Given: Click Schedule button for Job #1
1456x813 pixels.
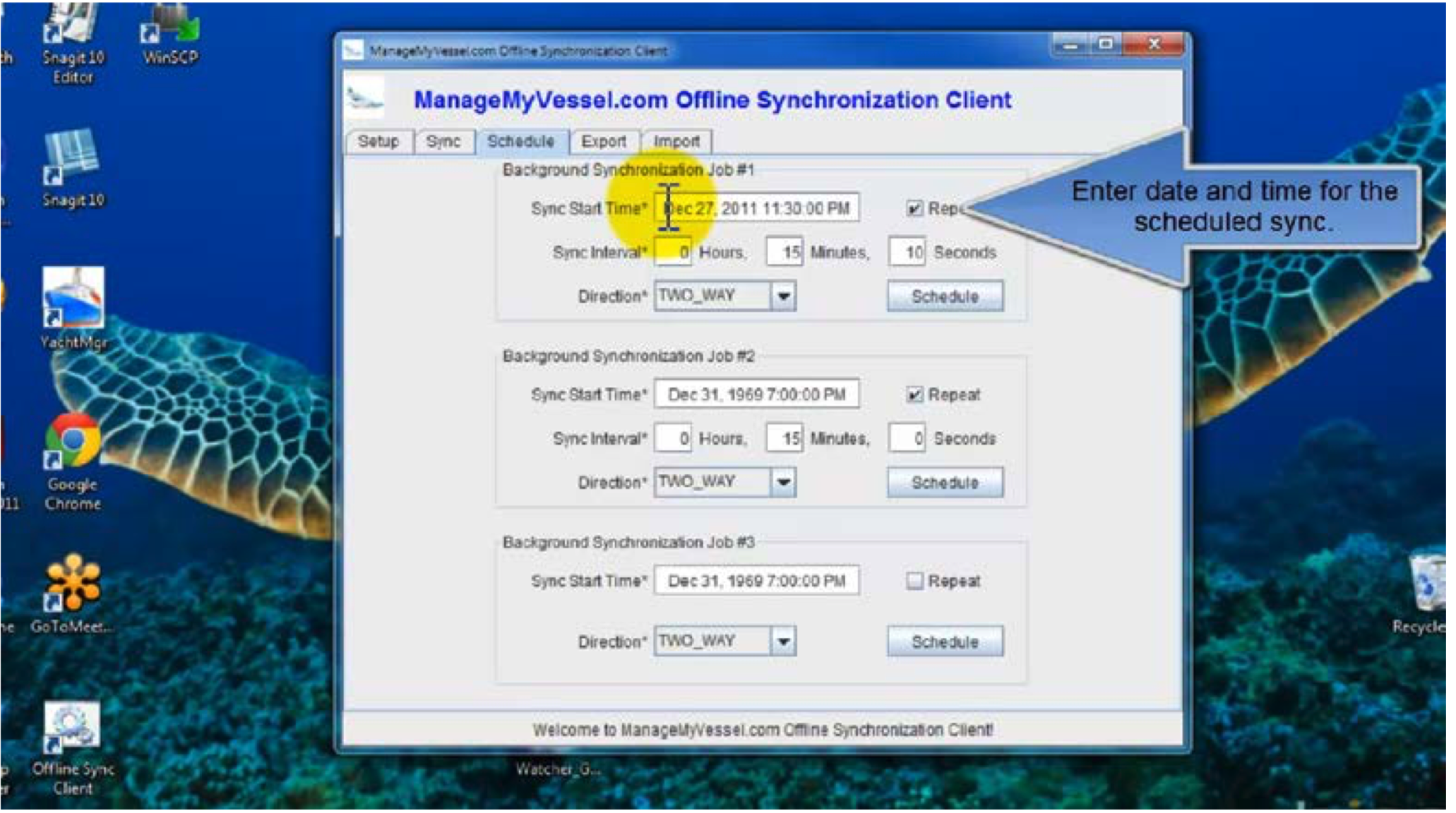Looking at the screenshot, I should (945, 296).
